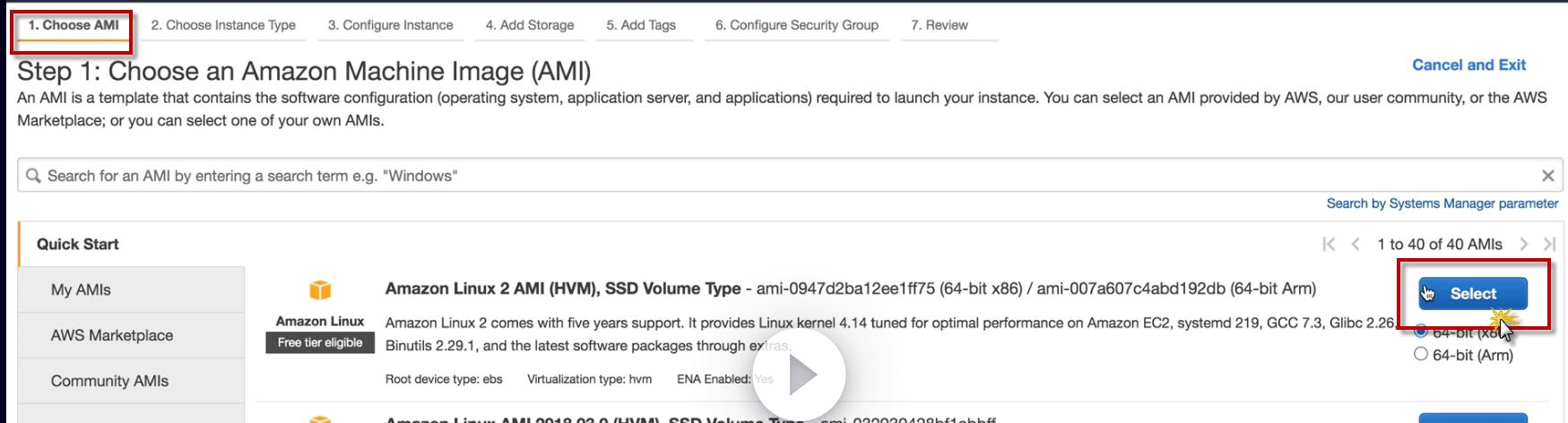
Task: Choose the 64-bit (x86) radio option
Action: point(1421,331)
